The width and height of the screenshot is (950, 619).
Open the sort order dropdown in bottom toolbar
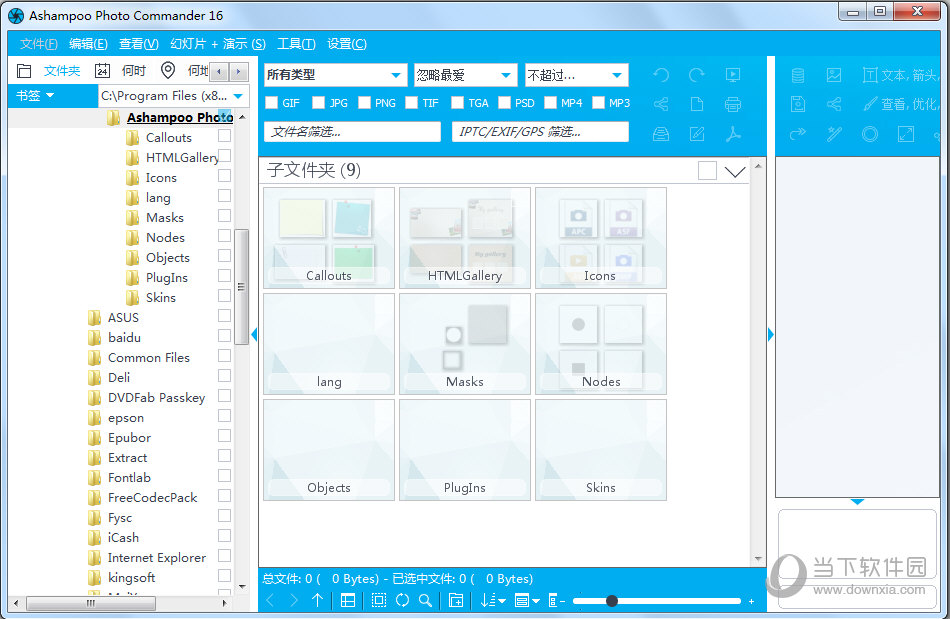tap(493, 600)
